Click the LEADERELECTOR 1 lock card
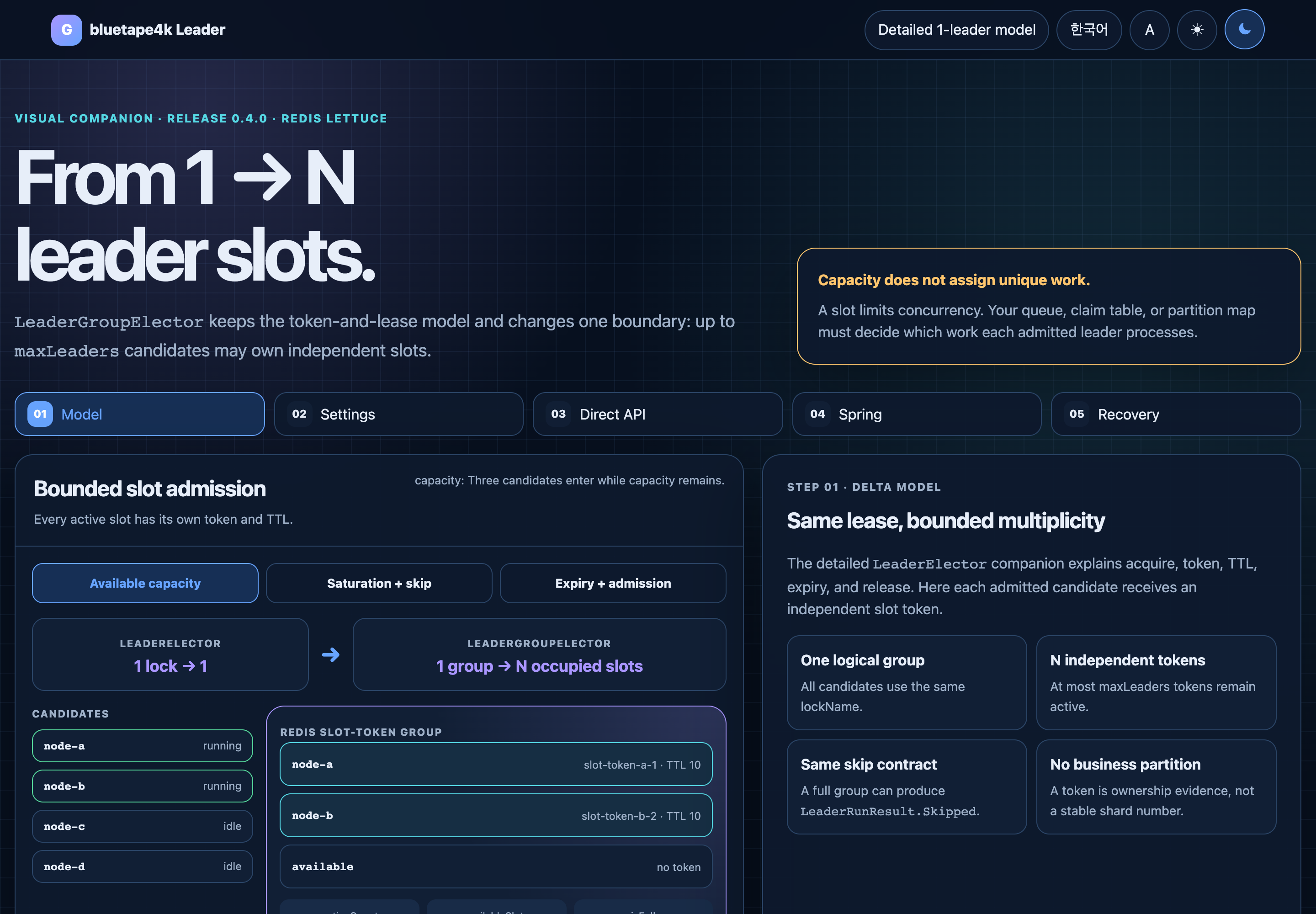Viewport: 1316px width, 914px height. tap(170, 654)
